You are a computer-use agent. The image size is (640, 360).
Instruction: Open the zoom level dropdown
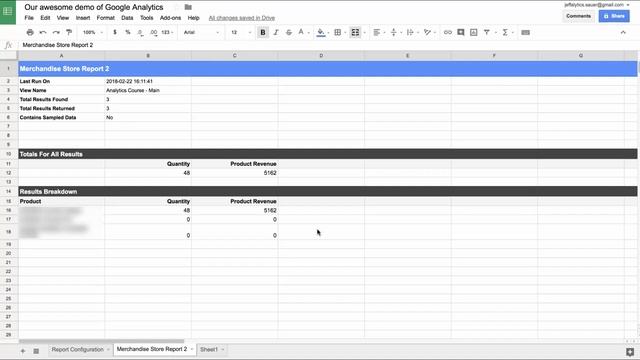pos(93,32)
